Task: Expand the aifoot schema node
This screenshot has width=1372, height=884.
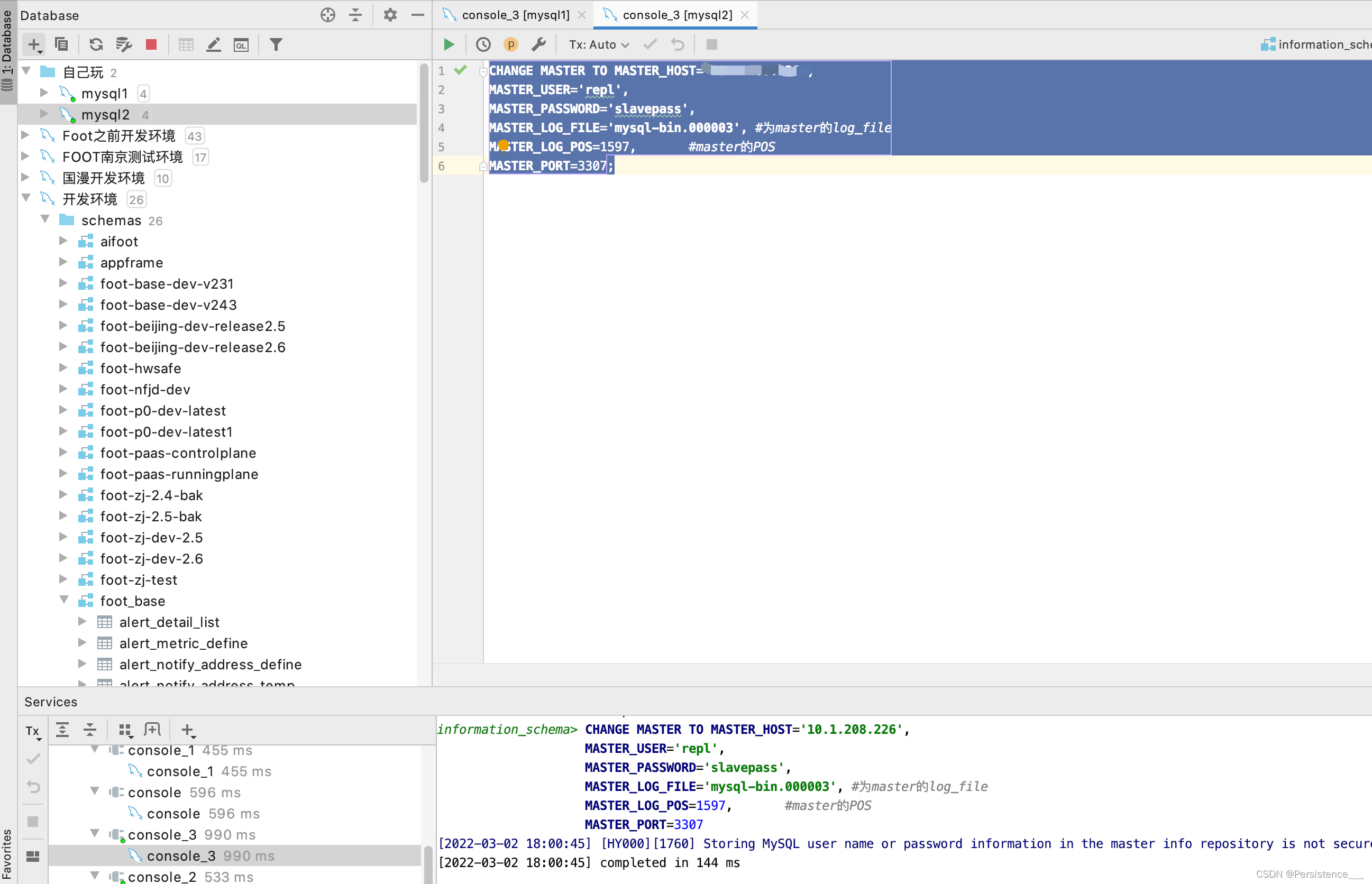Action: [x=64, y=241]
